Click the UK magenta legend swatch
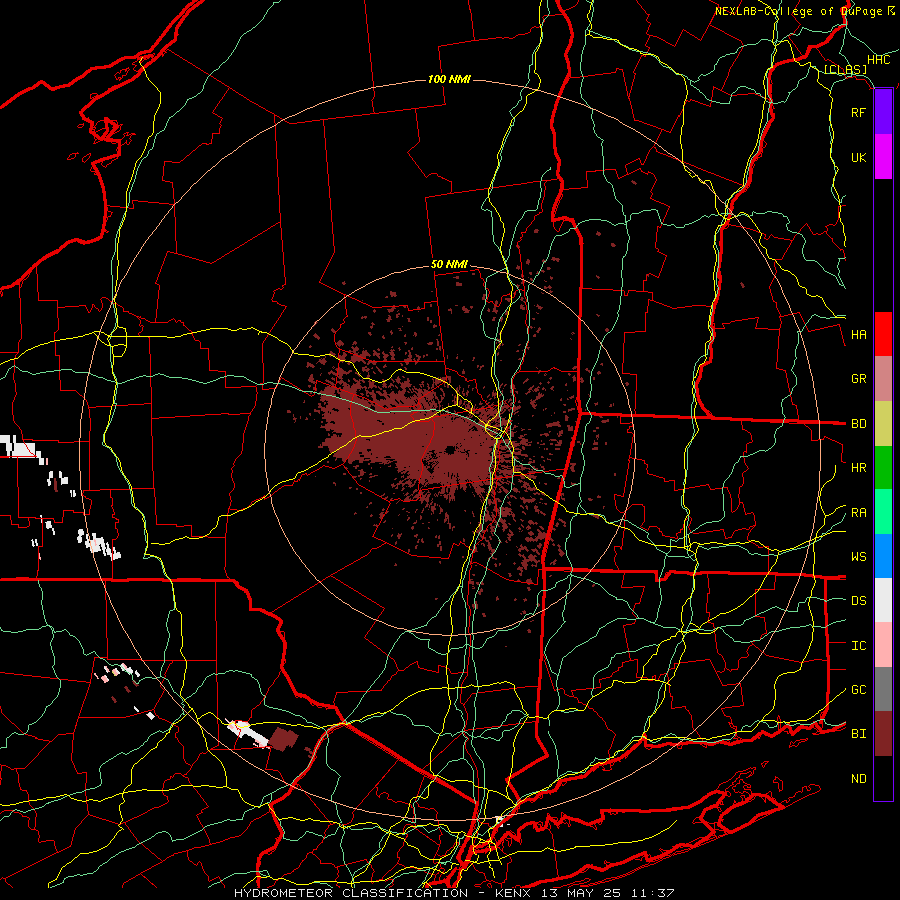Viewport: 900px width, 900px height. pos(883,157)
